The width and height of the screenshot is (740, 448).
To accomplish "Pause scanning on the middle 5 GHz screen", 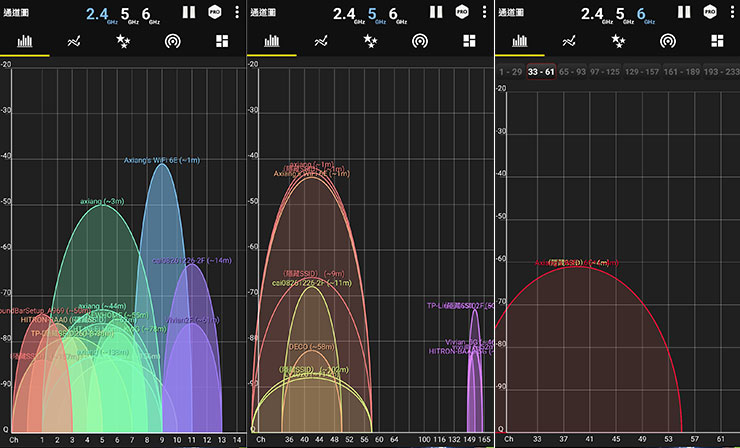I will (436, 12).
